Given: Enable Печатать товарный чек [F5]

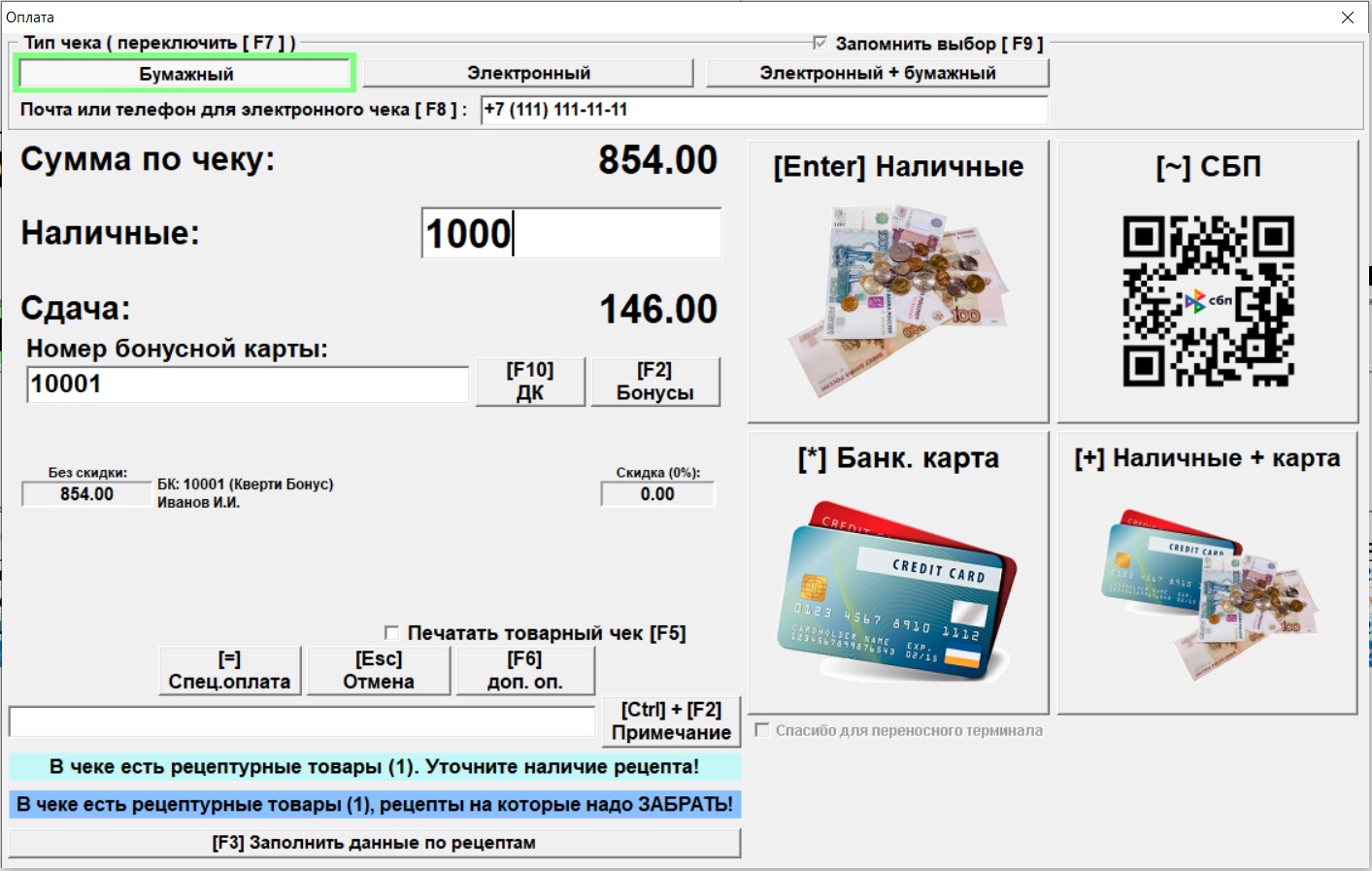Looking at the screenshot, I should (x=391, y=632).
